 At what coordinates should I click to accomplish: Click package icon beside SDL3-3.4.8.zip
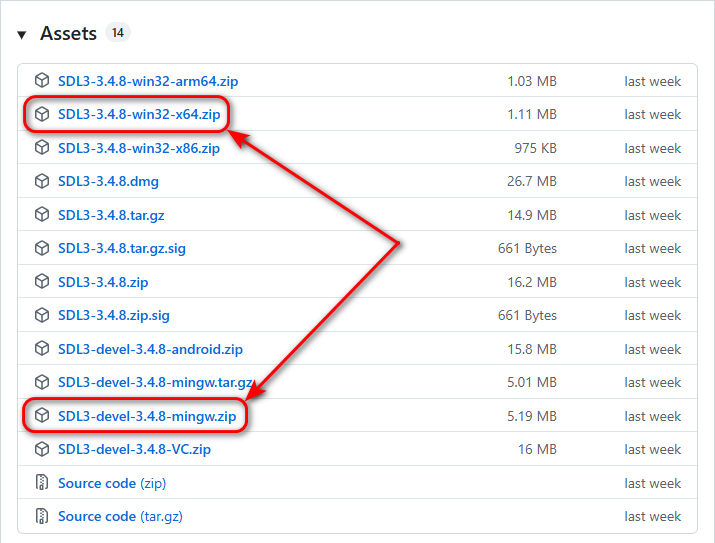point(42,281)
